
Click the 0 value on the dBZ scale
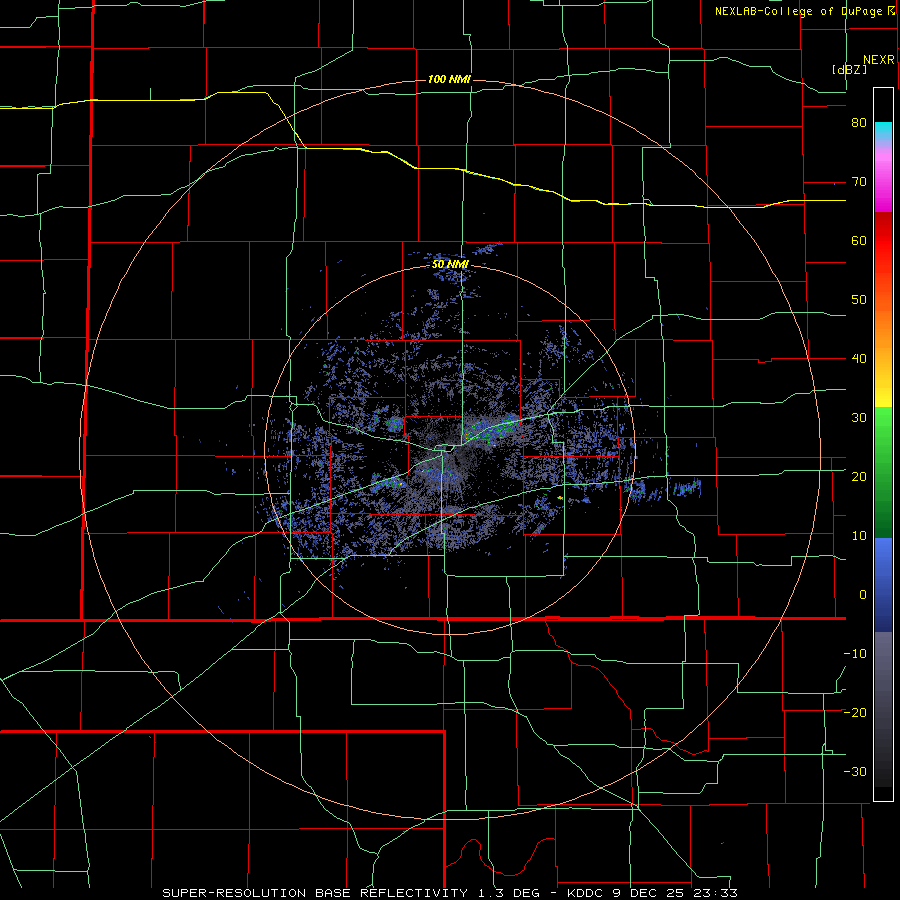click(x=863, y=595)
